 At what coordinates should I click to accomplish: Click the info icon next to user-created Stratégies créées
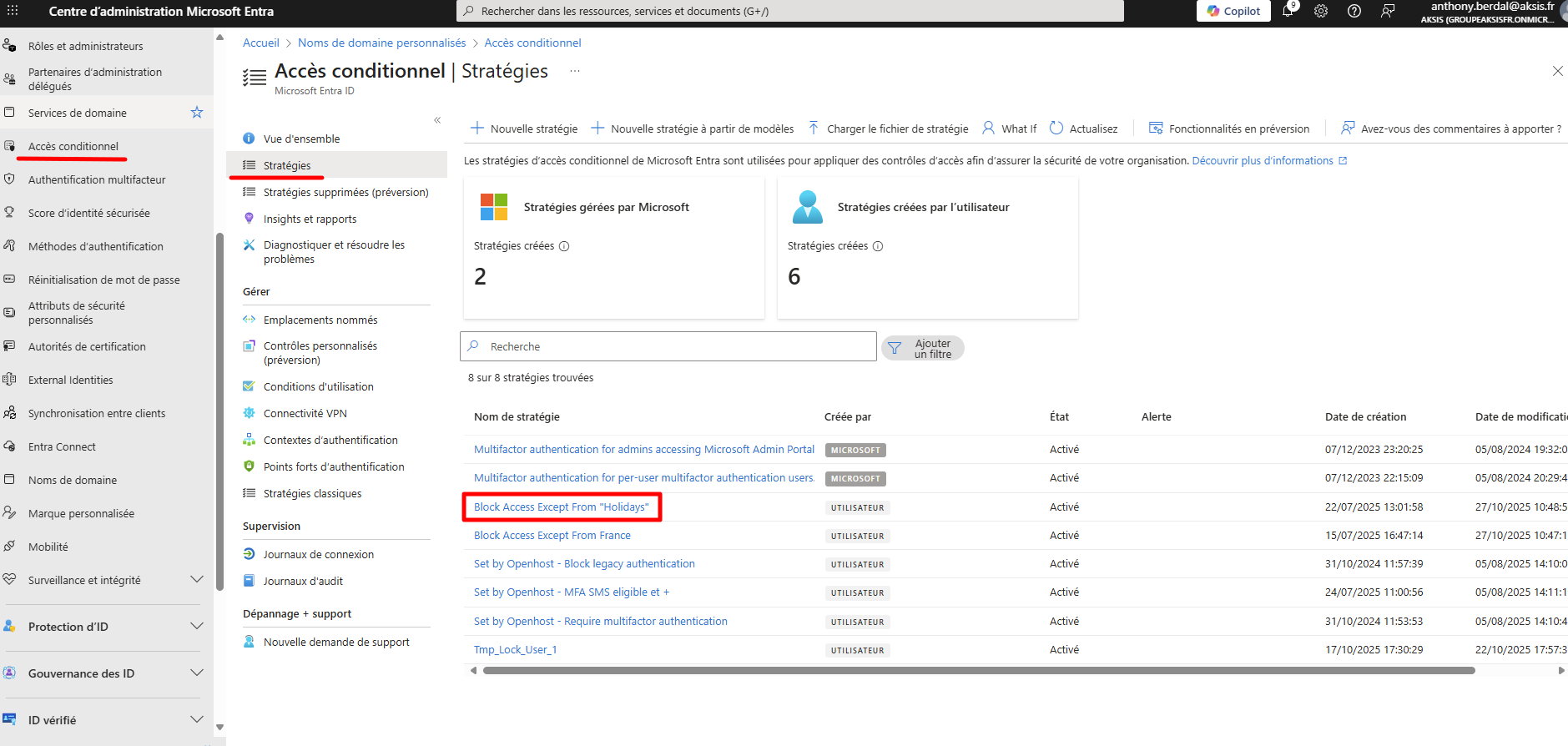pyautogui.click(x=878, y=246)
